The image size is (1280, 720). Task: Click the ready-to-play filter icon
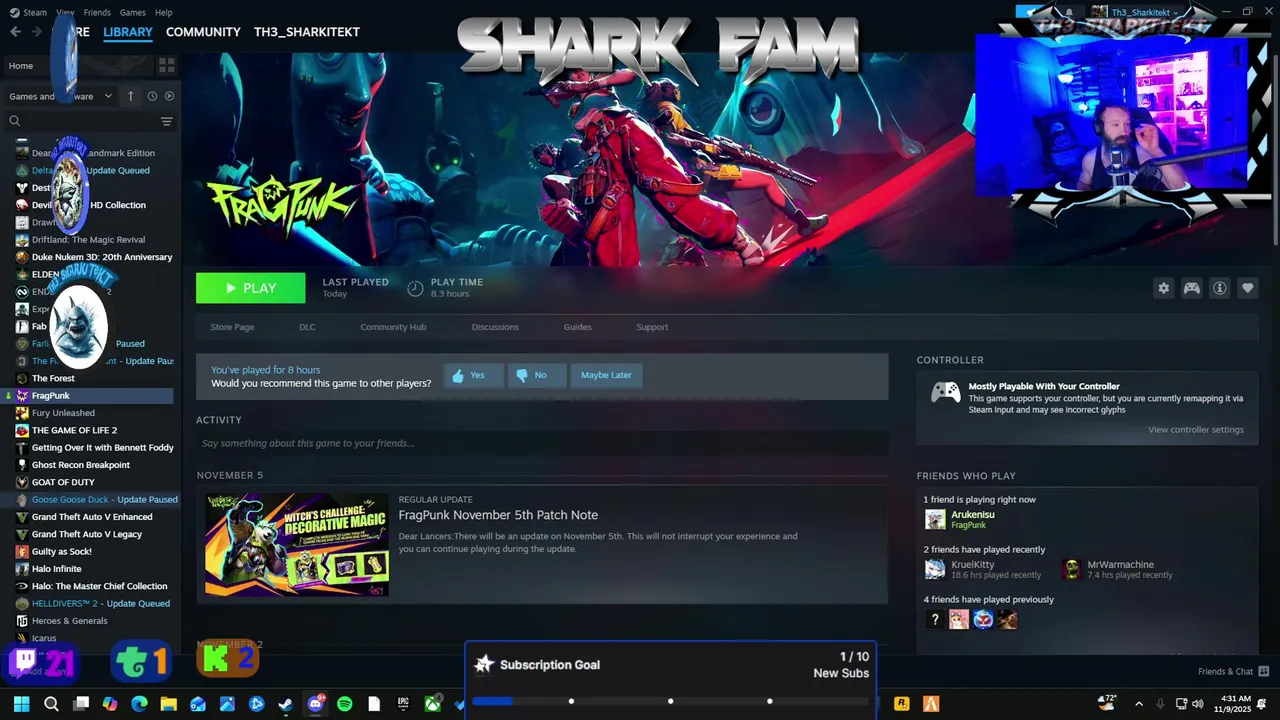[169, 96]
